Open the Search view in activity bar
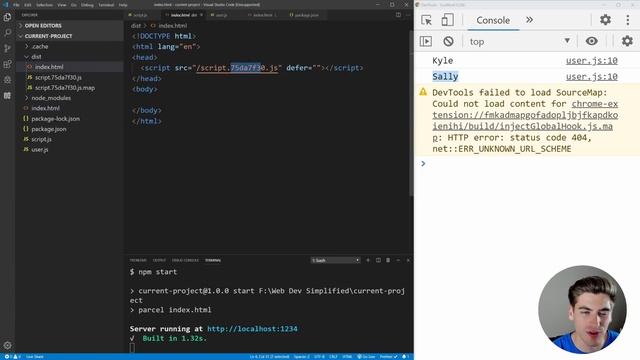The height and width of the screenshot is (360, 640). [7, 33]
